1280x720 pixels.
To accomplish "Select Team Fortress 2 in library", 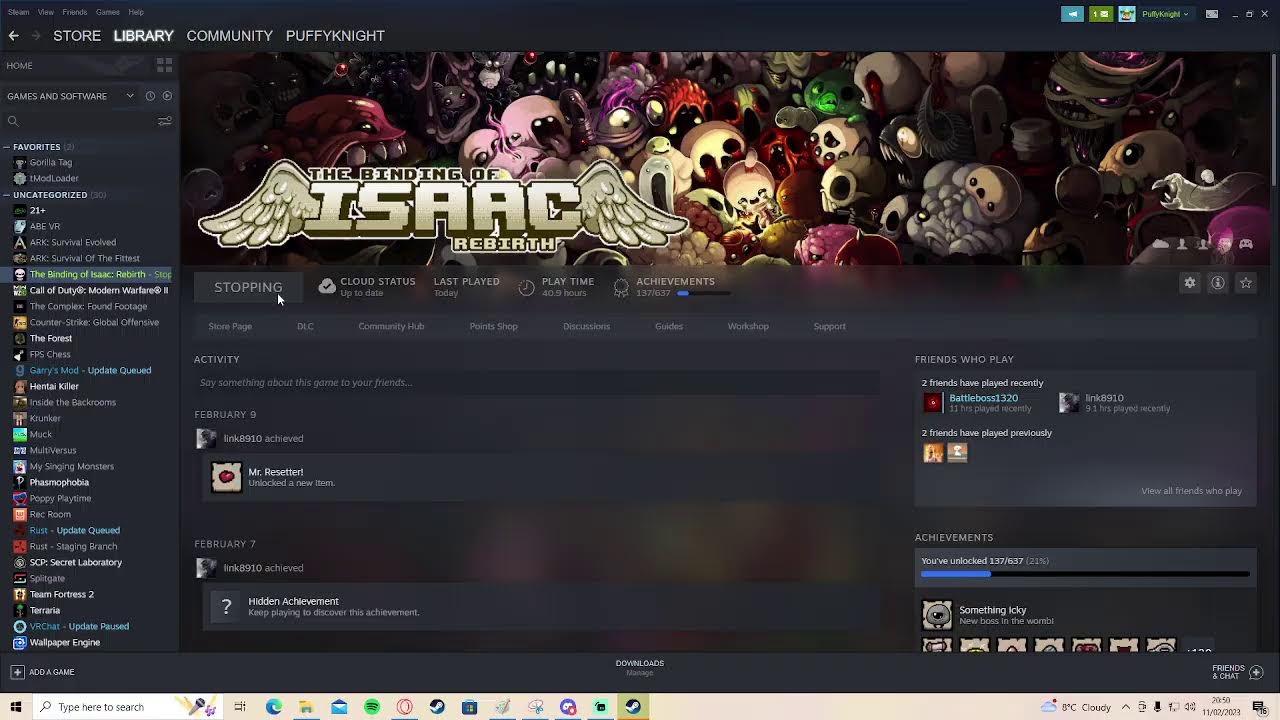I will click(62, 594).
